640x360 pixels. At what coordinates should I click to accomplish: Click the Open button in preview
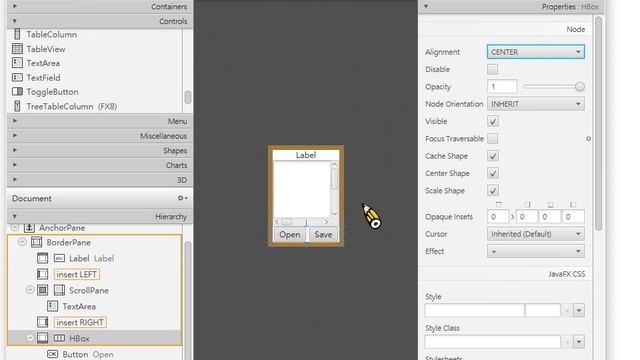(x=290, y=235)
